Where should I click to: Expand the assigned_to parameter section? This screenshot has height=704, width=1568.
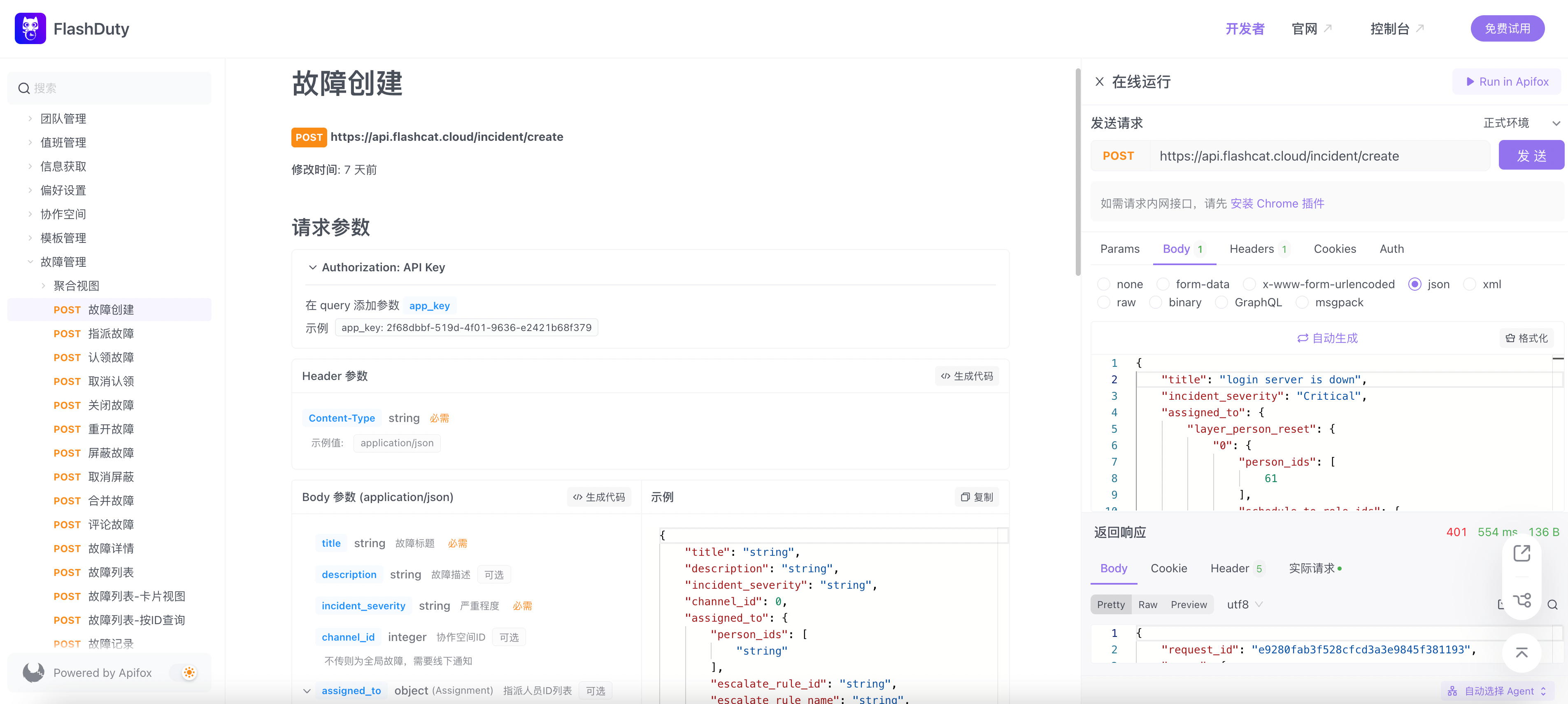click(308, 690)
